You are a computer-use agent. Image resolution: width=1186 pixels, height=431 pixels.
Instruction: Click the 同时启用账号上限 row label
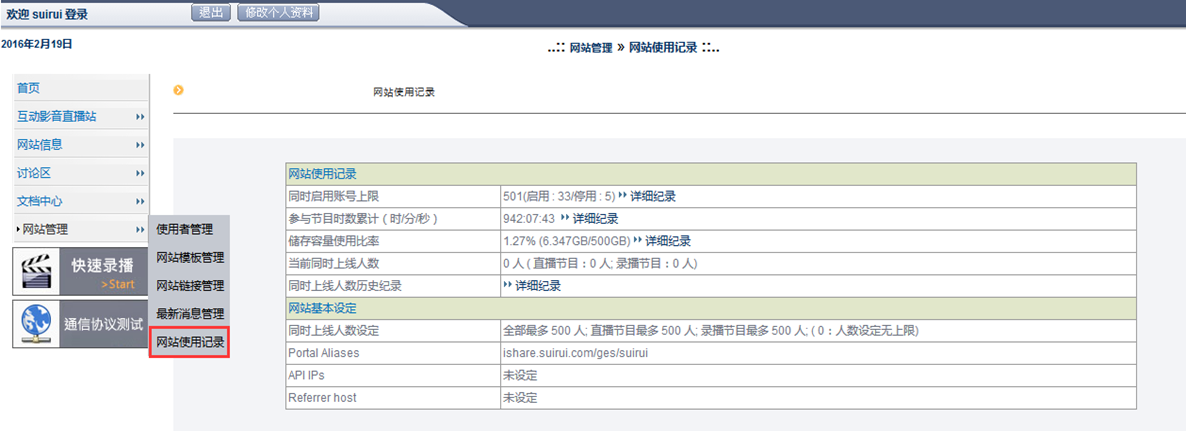pyautogui.click(x=334, y=197)
